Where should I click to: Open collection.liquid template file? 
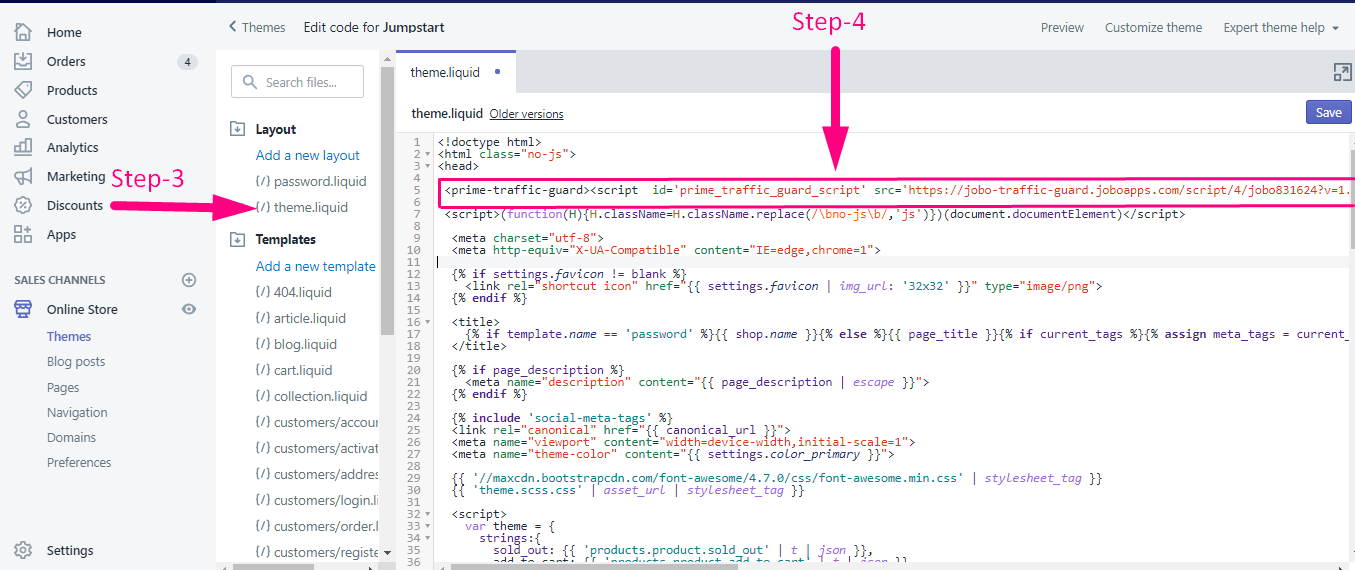[x=320, y=396]
